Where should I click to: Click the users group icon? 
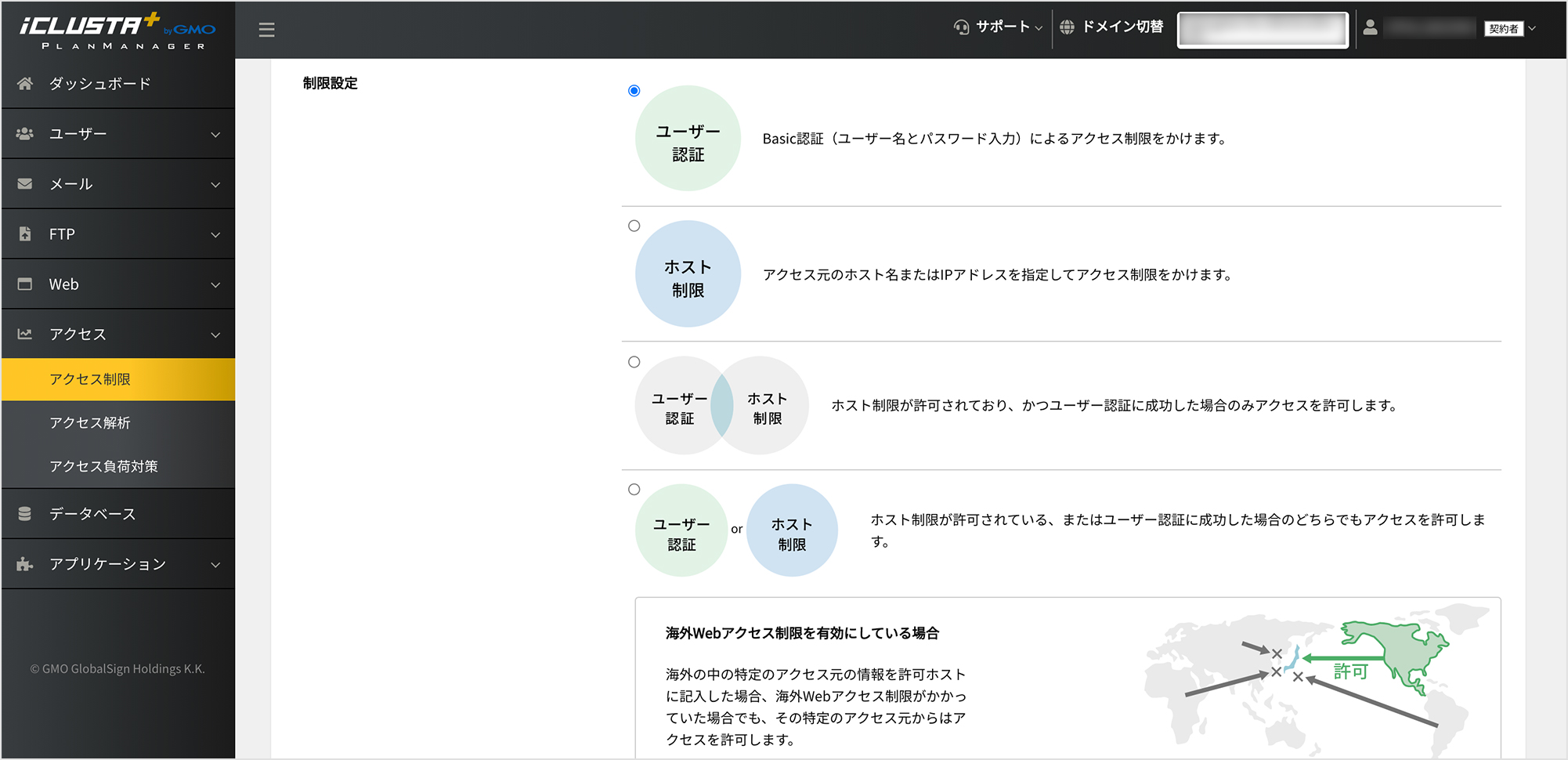[x=25, y=134]
